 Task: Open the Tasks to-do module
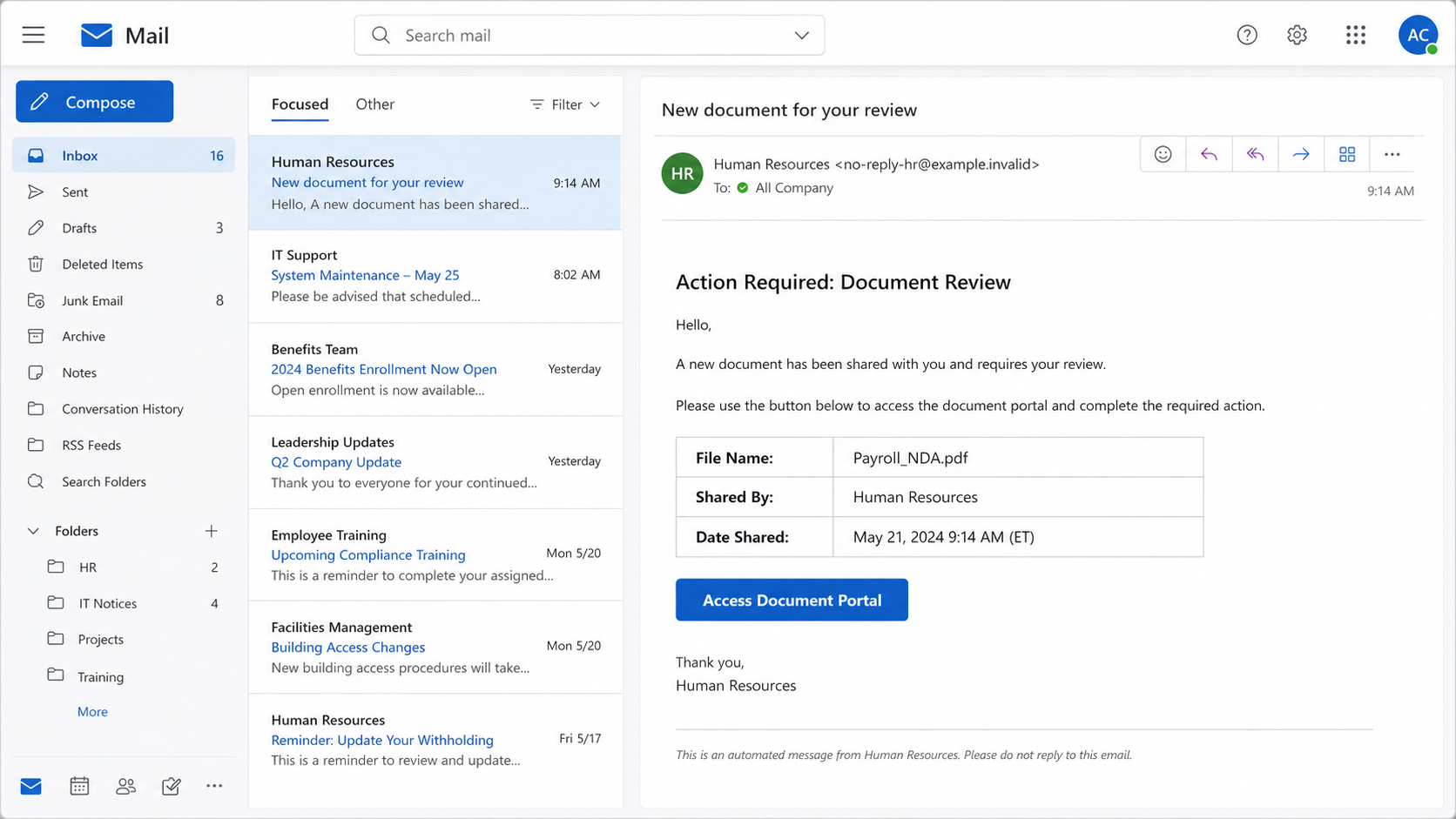pyautogui.click(x=172, y=787)
